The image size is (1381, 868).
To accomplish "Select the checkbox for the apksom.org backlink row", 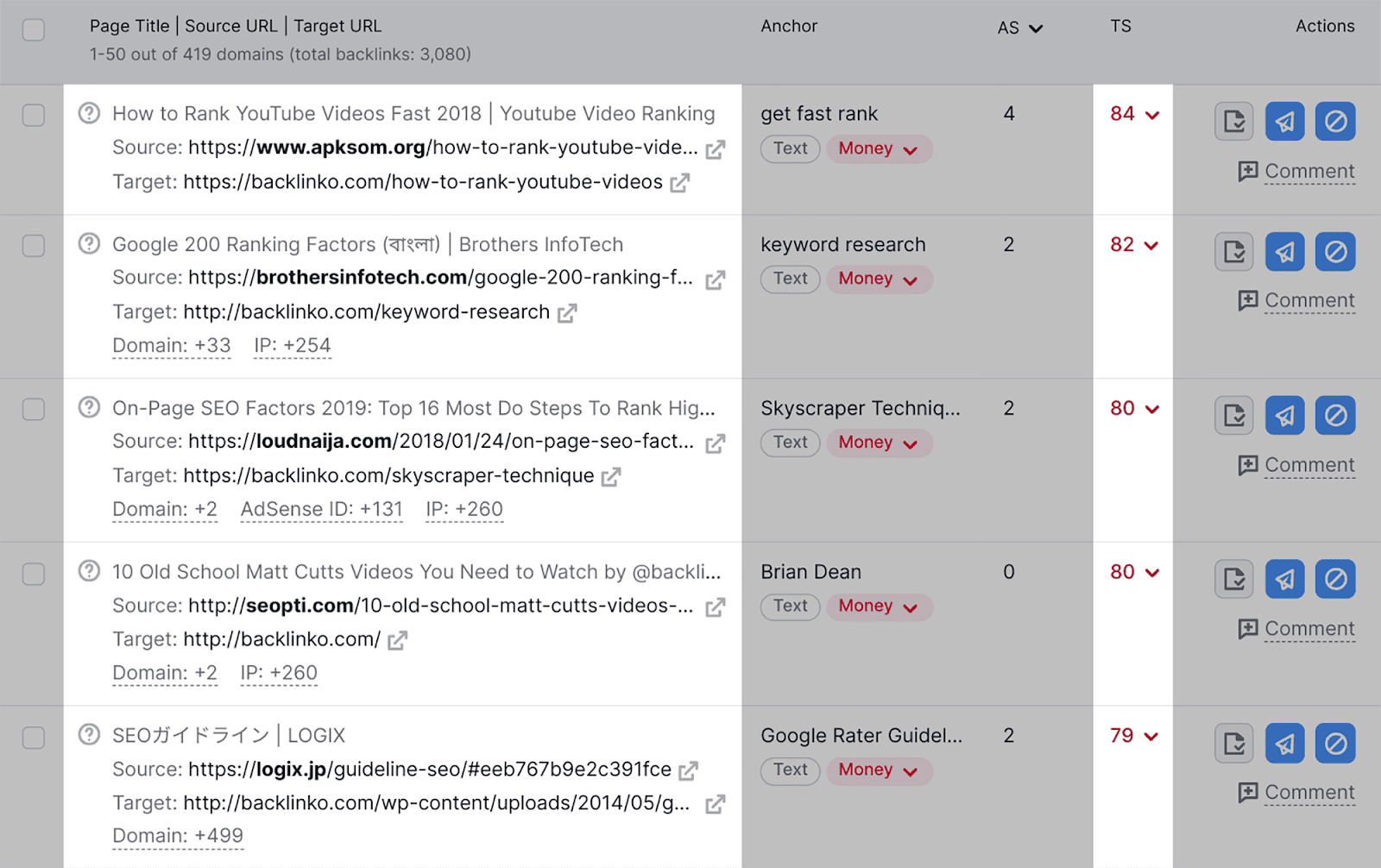I will tap(33, 115).
